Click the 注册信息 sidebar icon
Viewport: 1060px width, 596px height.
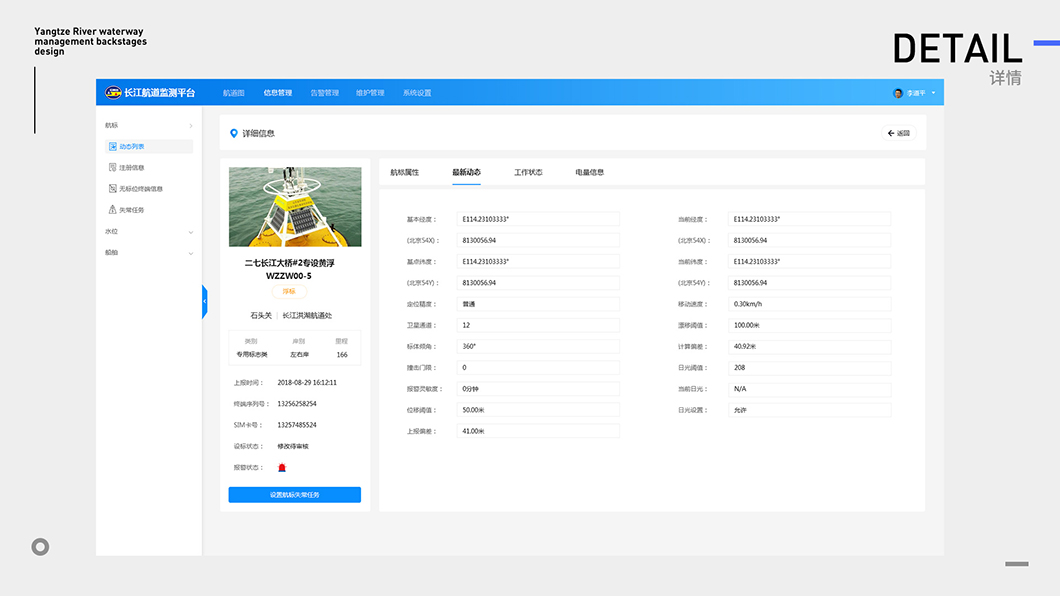coord(113,167)
